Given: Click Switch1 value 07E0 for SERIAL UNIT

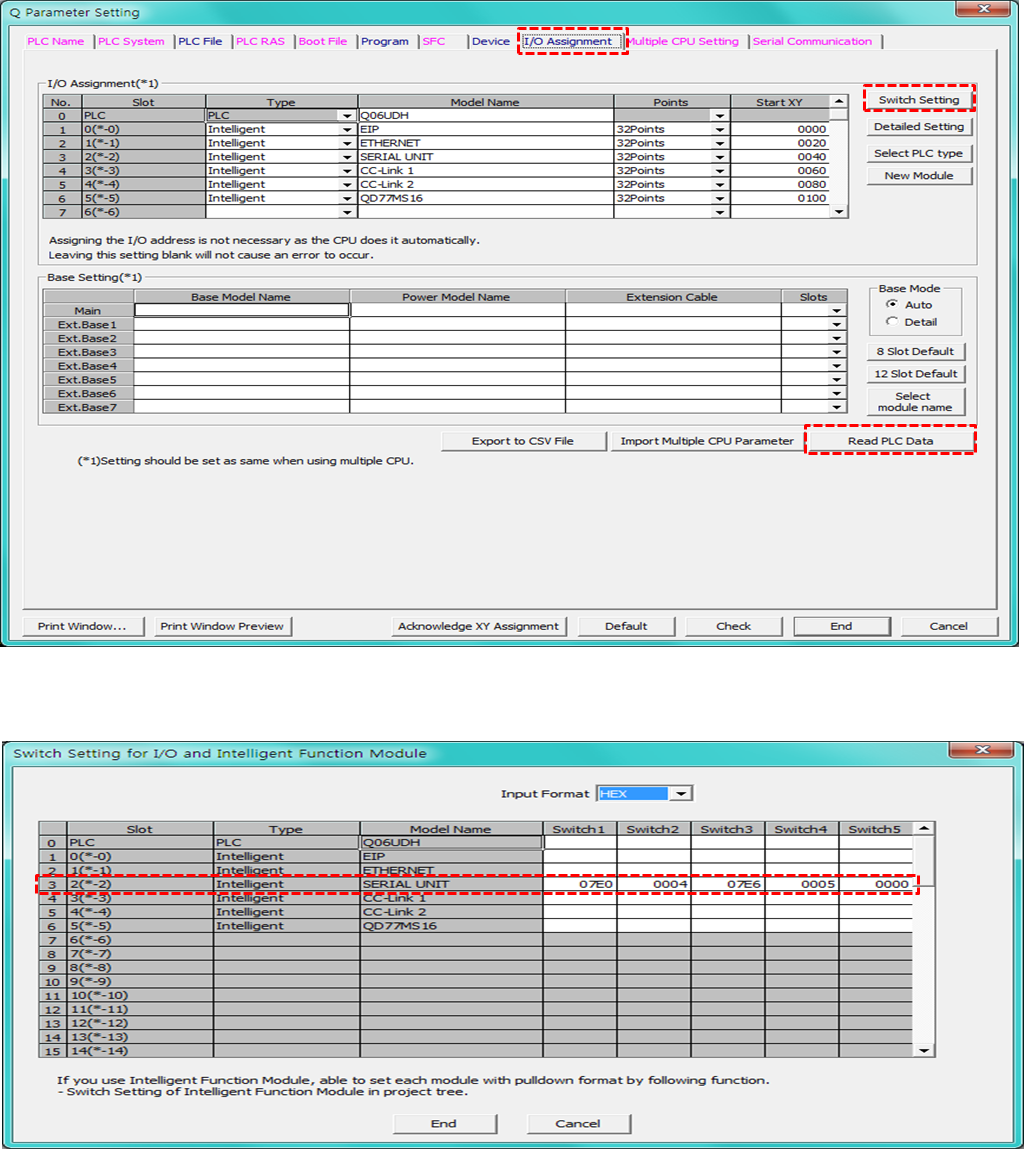Looking at the screenshot, I should coord(580,884).
